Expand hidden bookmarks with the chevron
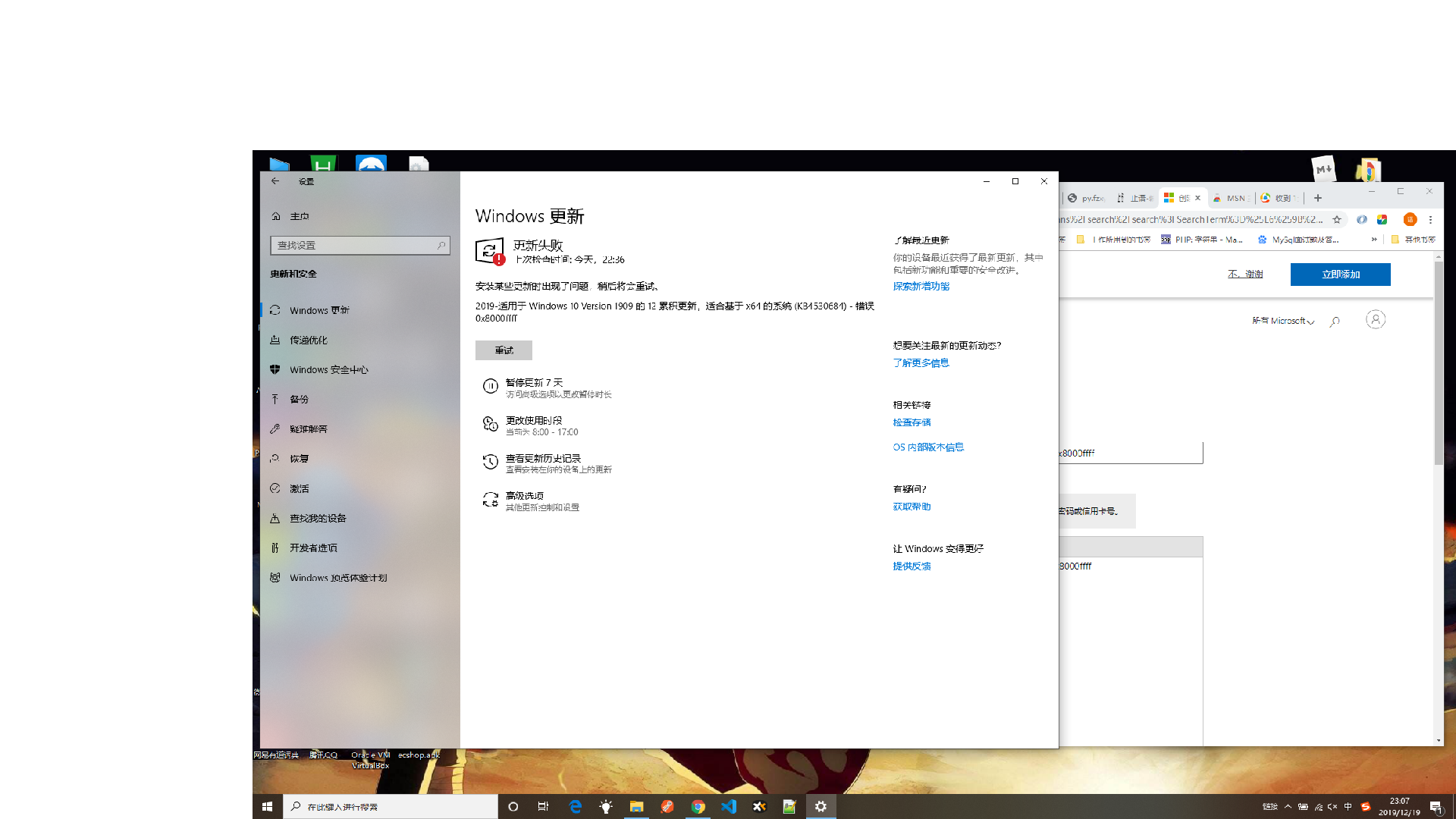Viewport: 1456px width, 819px height. point(1374,239)
